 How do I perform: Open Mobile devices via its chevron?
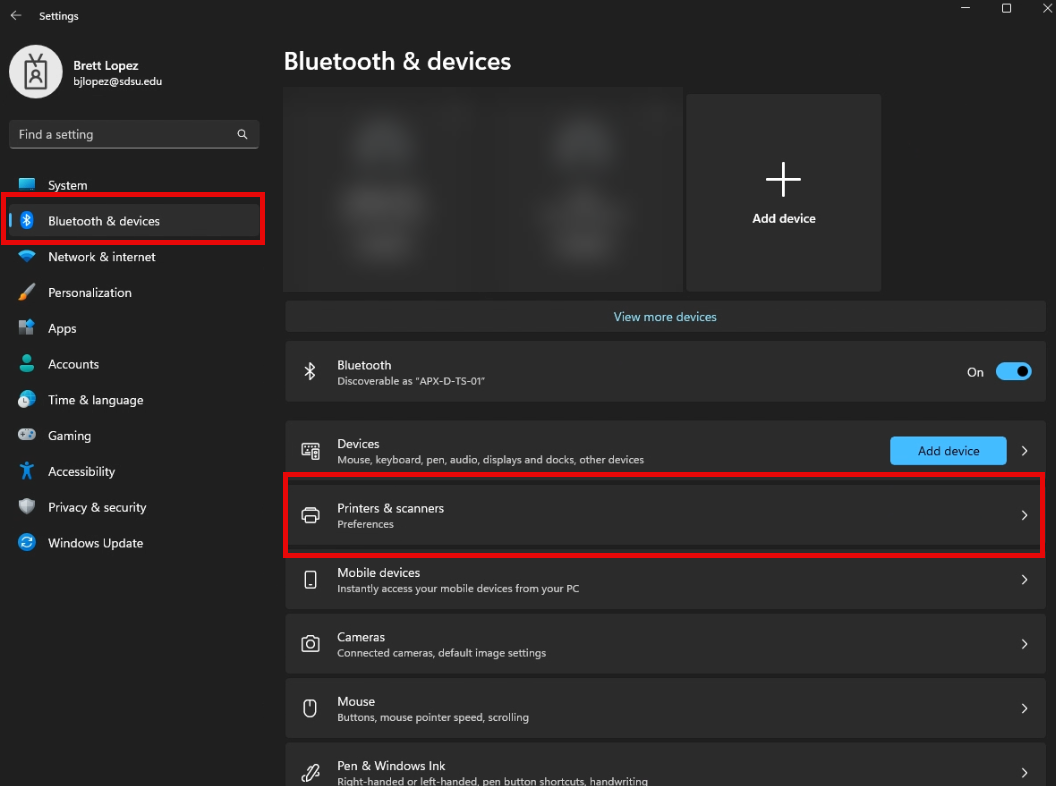coord(1024,580)
